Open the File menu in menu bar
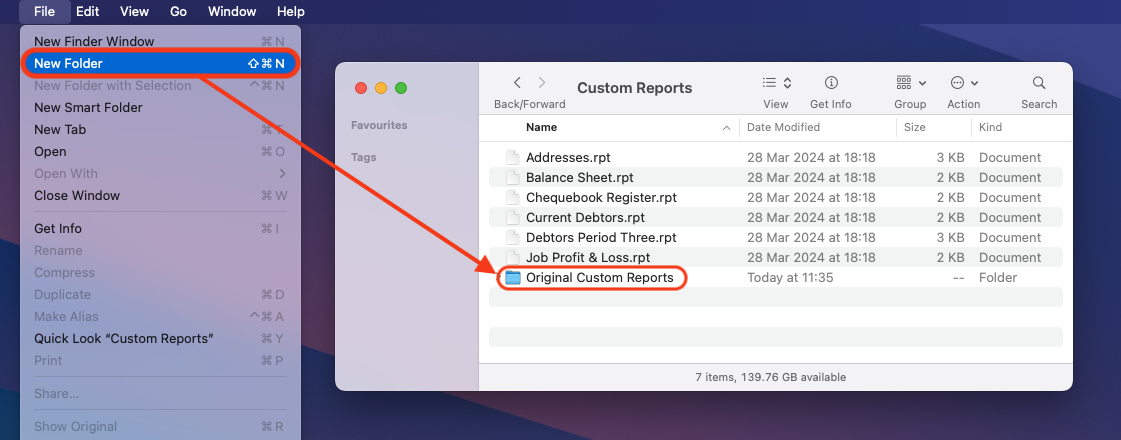Image resolution: width=1121 pixels, height=440 pixels. click(x=44, y=11)
